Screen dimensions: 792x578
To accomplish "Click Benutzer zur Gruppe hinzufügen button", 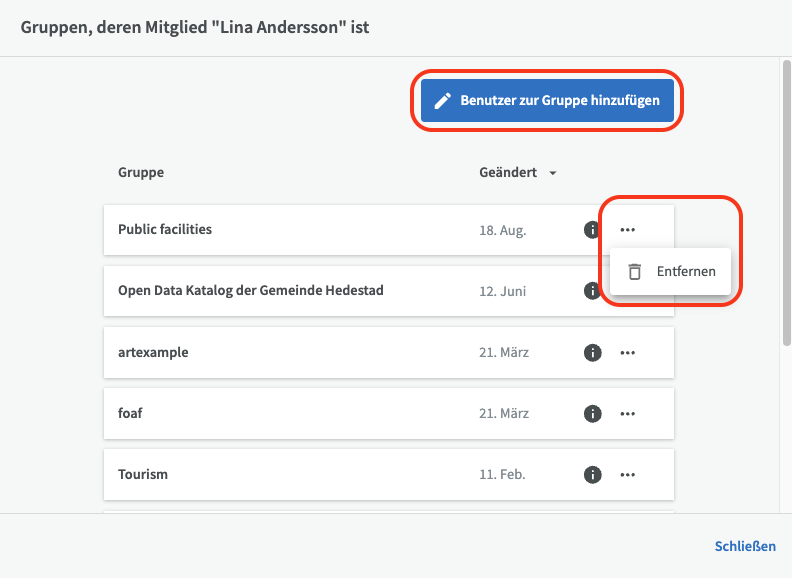I will (x=547, y=101).
